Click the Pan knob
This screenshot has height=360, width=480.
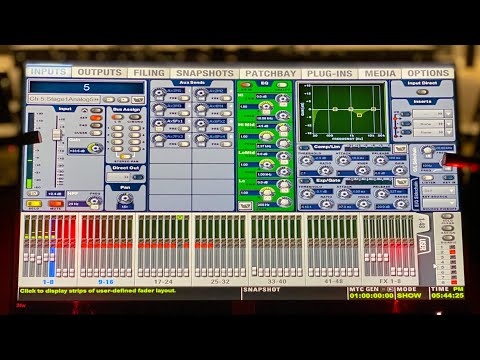click(x=125, y=199)
